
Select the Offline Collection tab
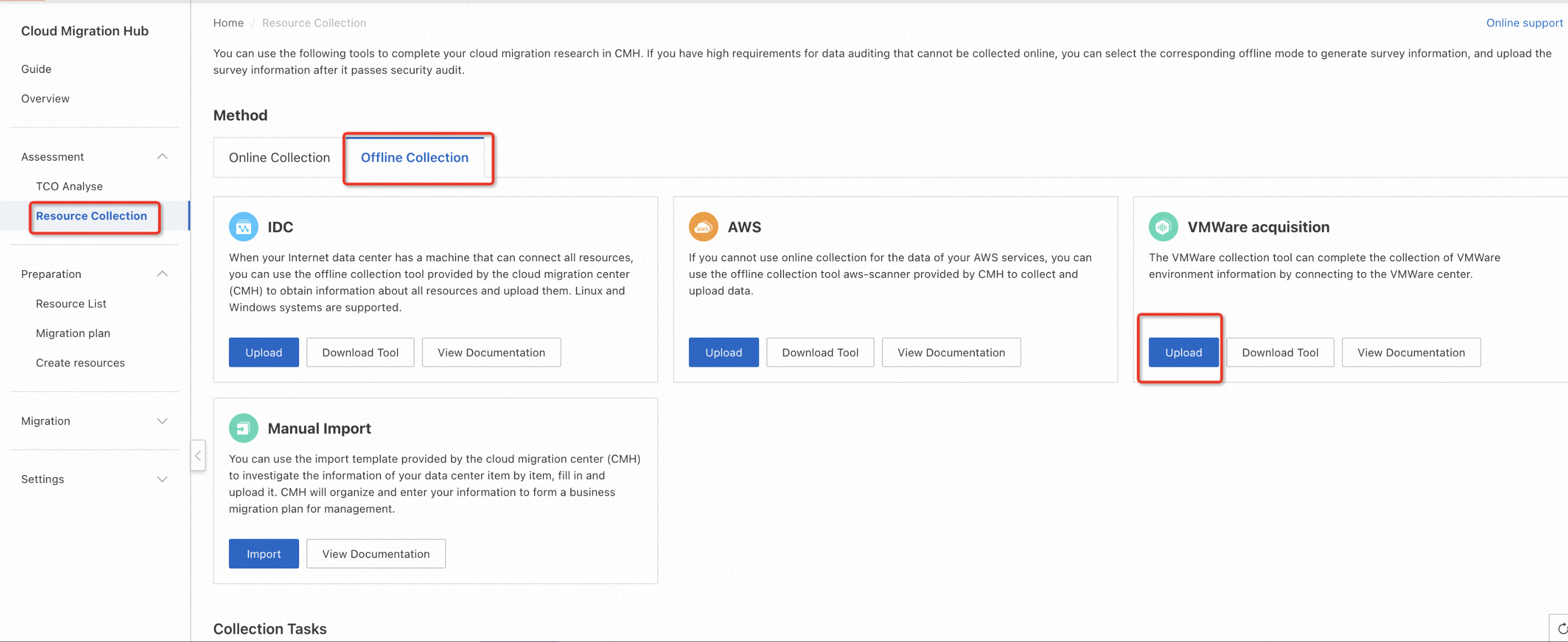coord(414,157)
